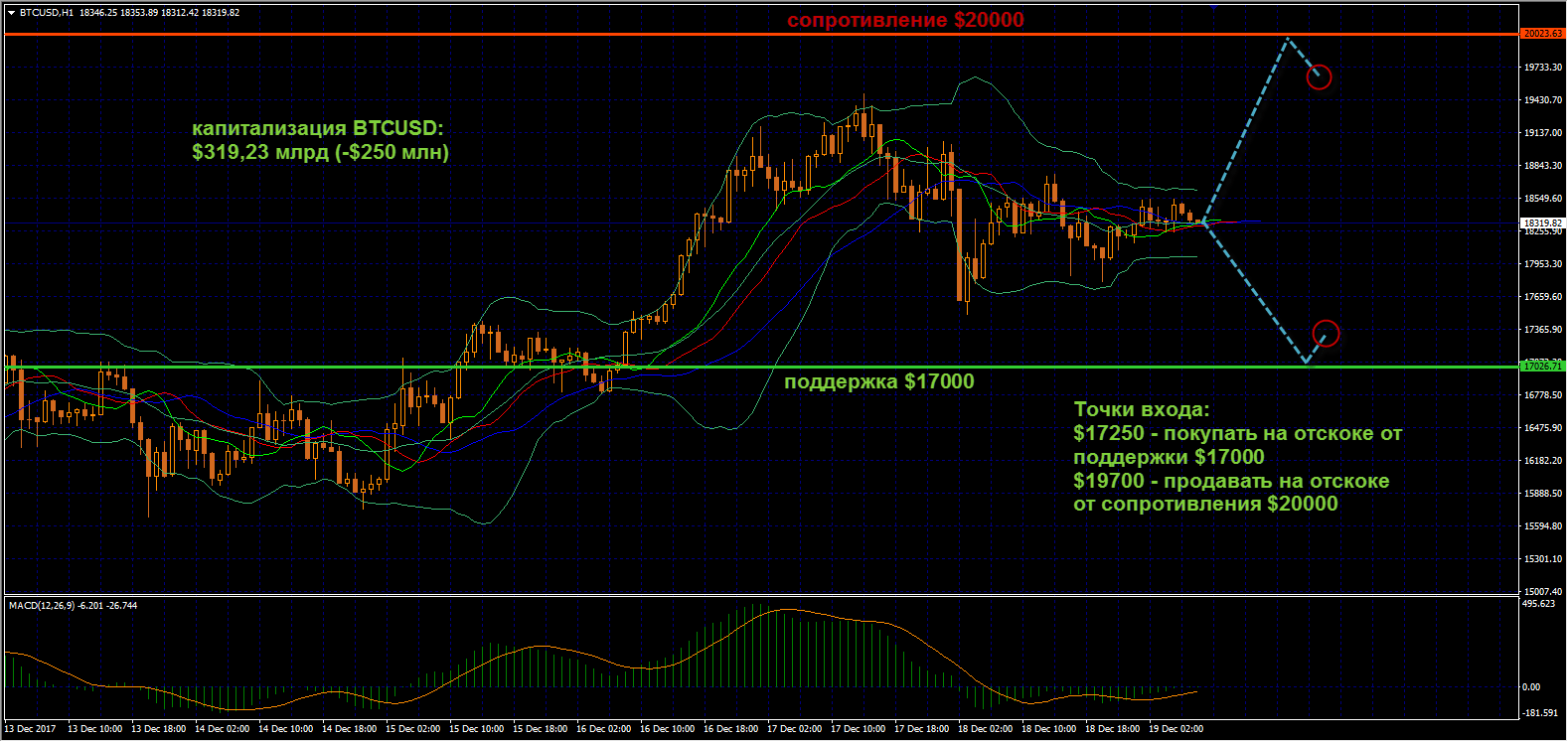Click the 19 Dec 02:00 time axis label
This screenshot has height=742, width=1568.
(x=1176, y=729)
